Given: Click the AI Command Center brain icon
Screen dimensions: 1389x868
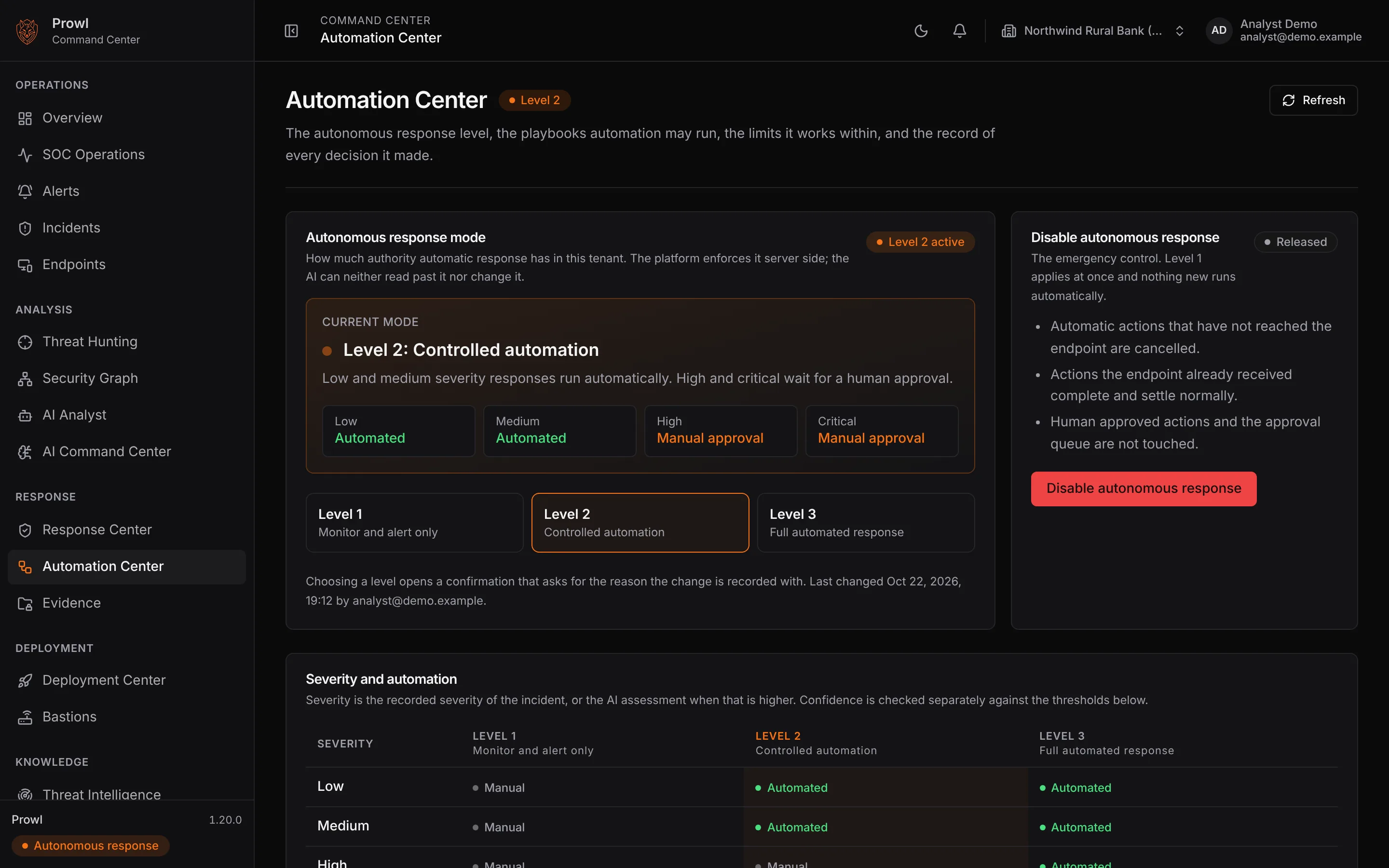Looking at the screenshot, I should pos(25,452).
